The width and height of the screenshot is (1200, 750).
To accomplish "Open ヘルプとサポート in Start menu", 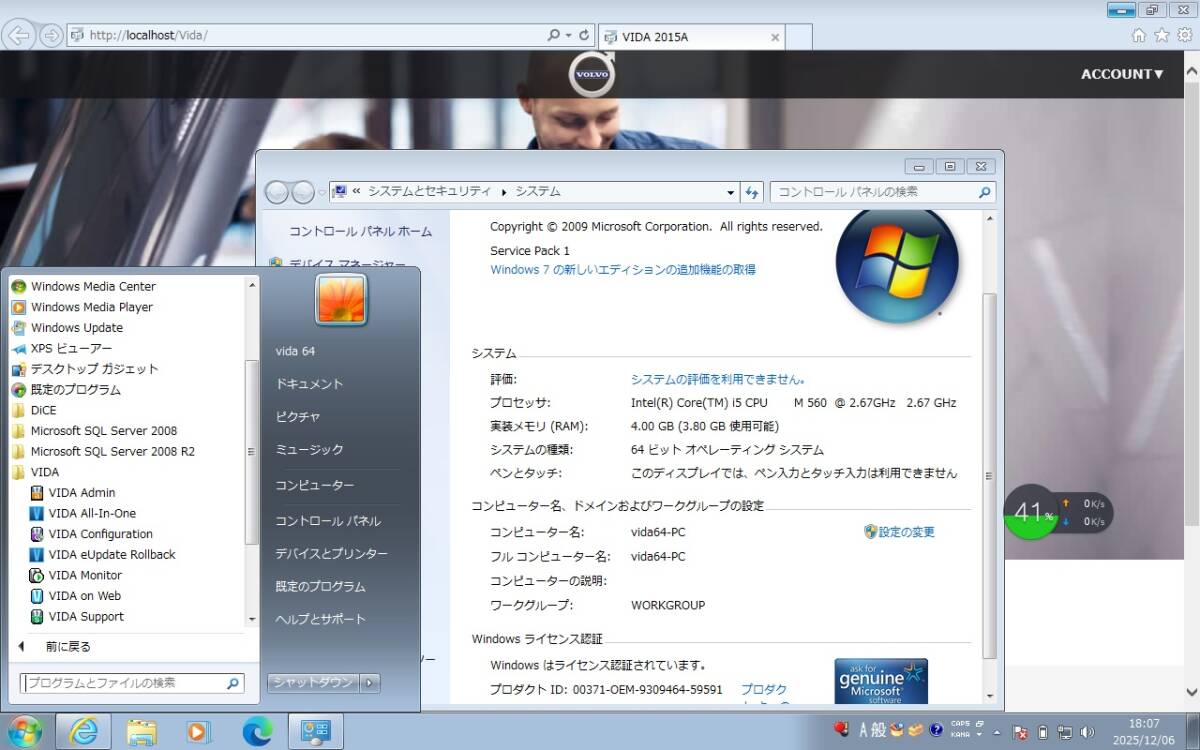I will tap(320, 619).
